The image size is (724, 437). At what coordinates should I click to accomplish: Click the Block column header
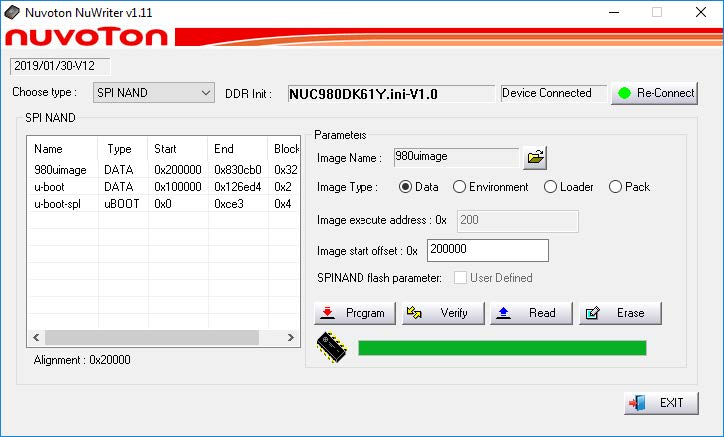284,149
